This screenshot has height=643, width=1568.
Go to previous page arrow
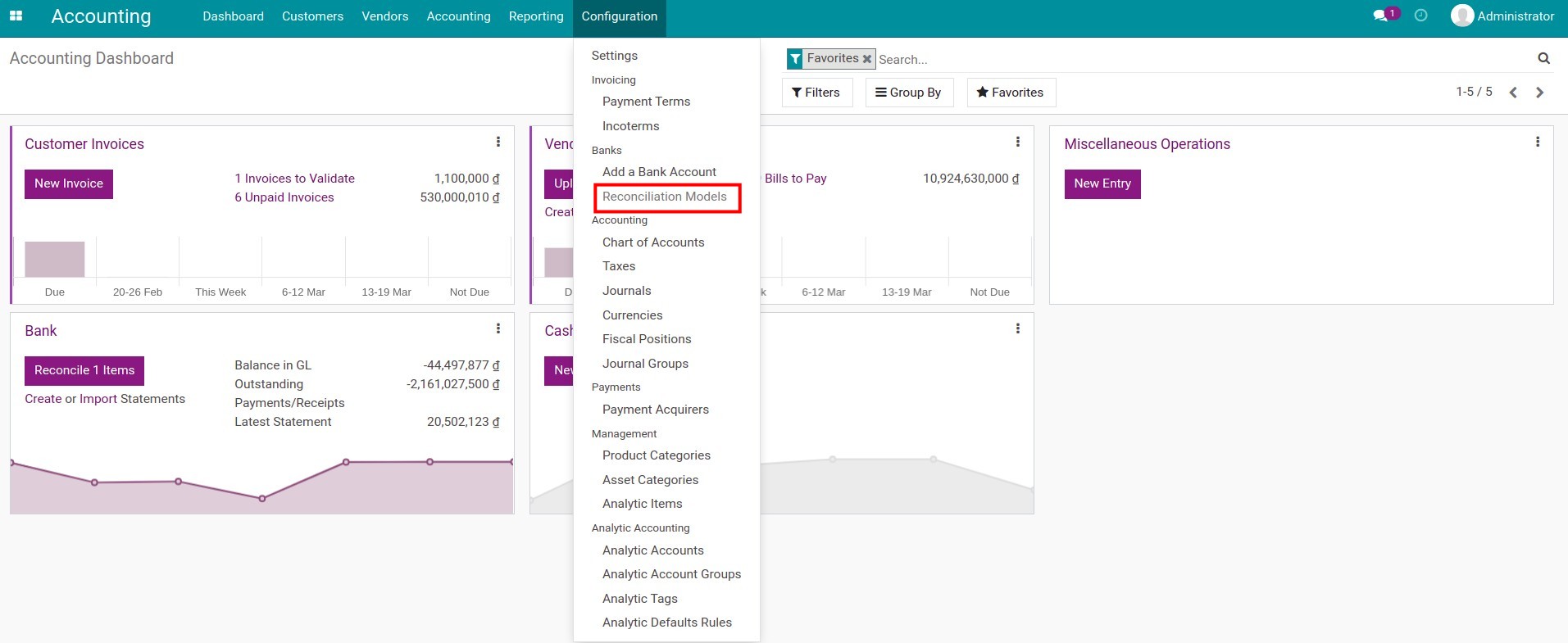[x=1513, y=93]
